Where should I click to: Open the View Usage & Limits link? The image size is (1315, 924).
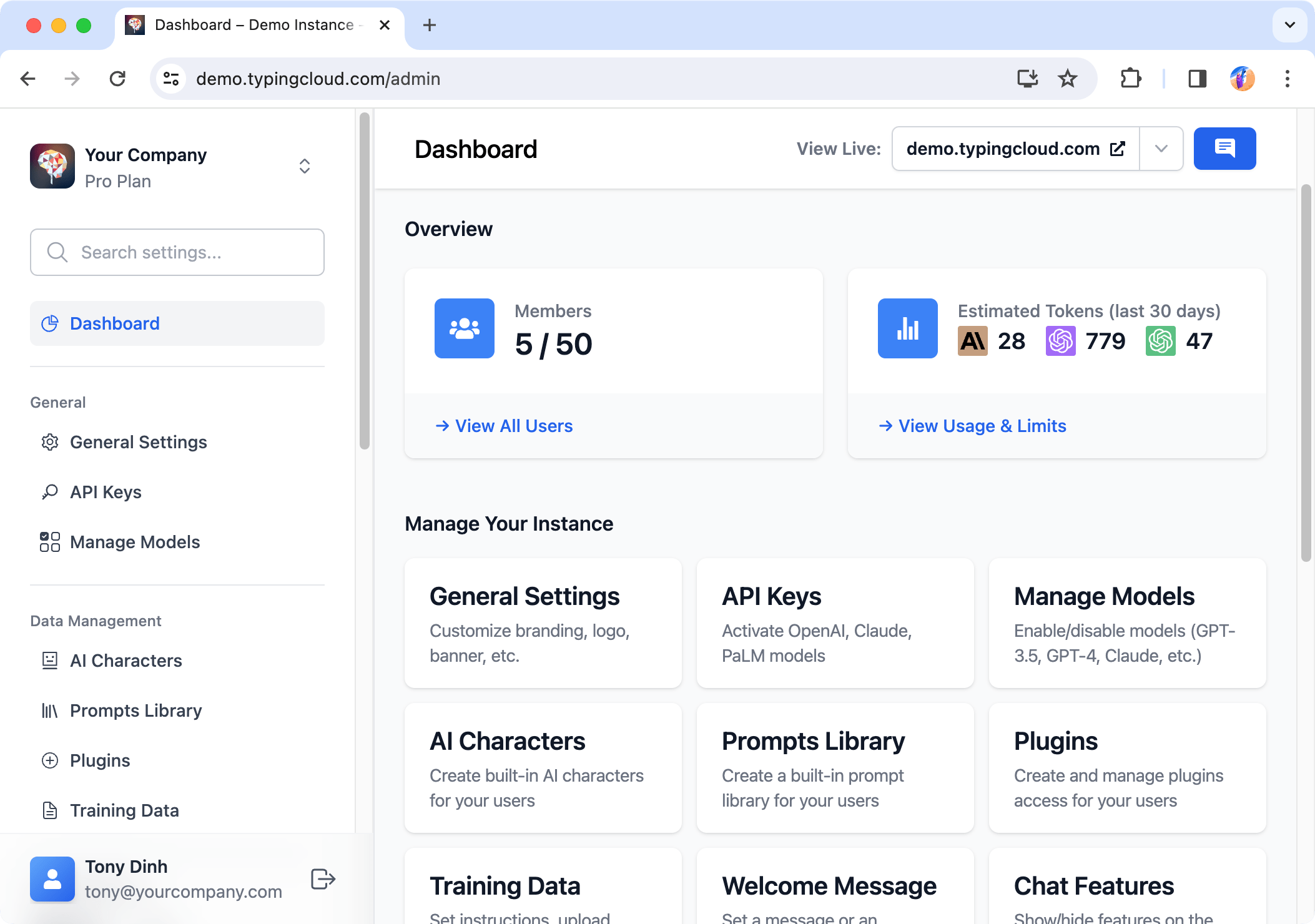(982, 426)
